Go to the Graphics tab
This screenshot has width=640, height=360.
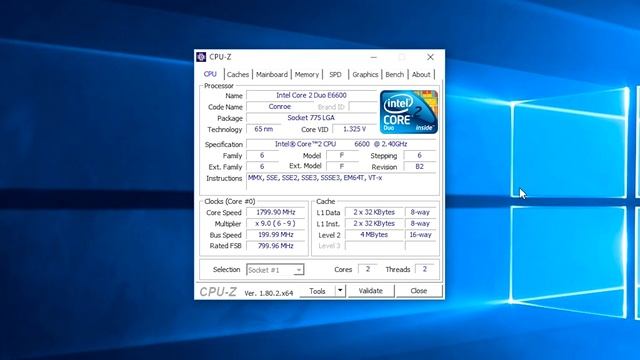[x=365, y=74]
